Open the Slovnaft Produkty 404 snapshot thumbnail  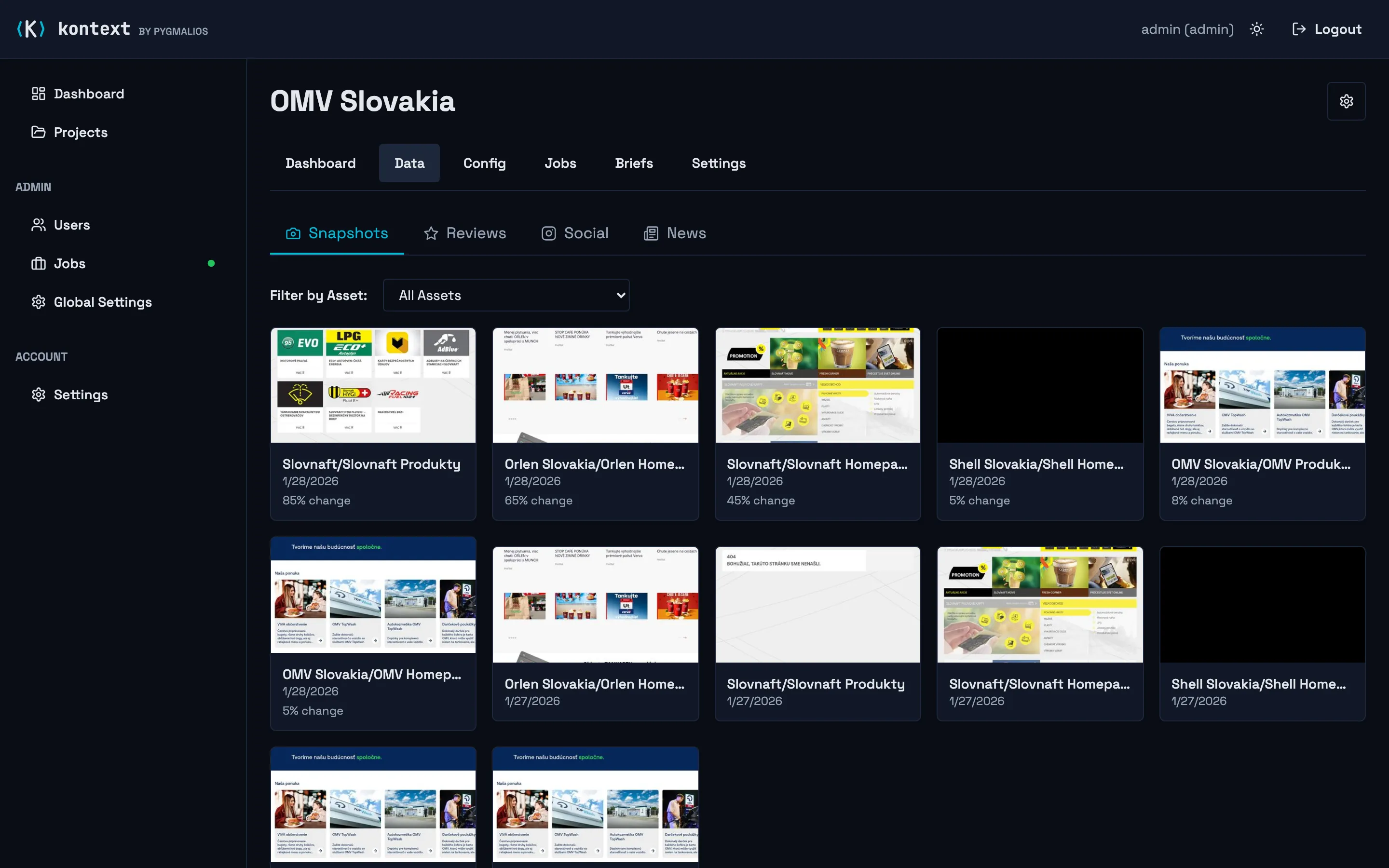point(817,604)
